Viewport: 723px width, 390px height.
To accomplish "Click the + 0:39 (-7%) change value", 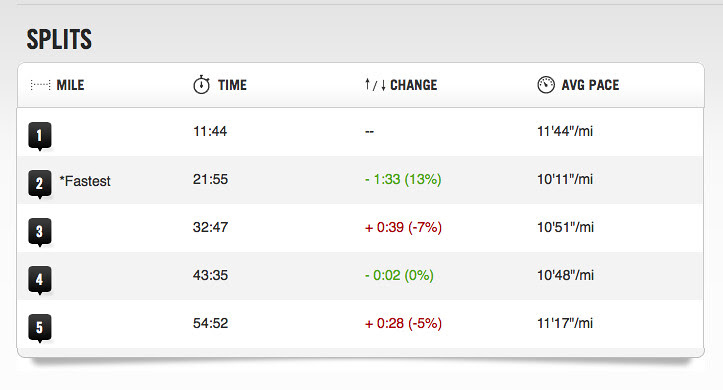I will point(403,227).
